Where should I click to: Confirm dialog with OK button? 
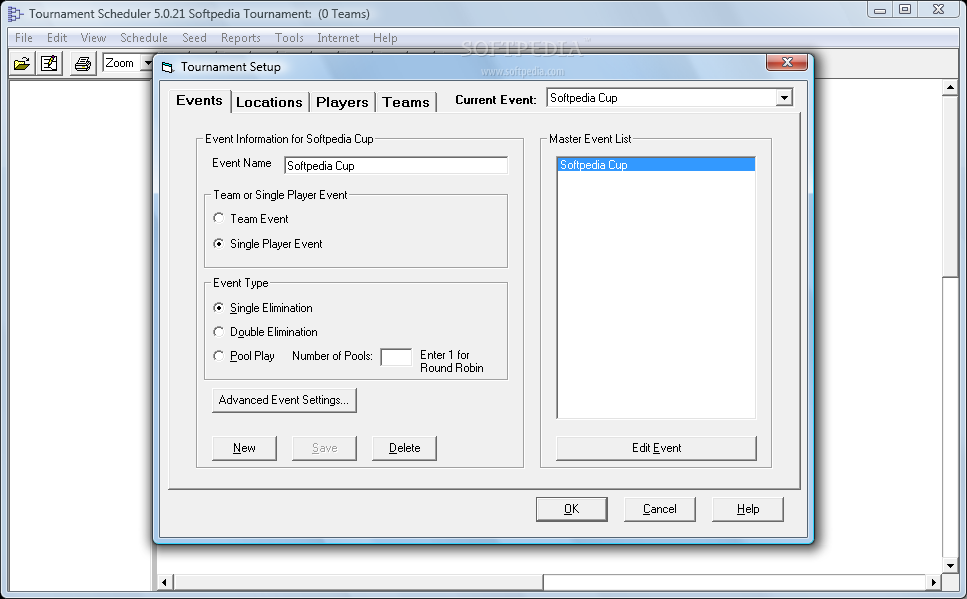[x=572, y=509]
